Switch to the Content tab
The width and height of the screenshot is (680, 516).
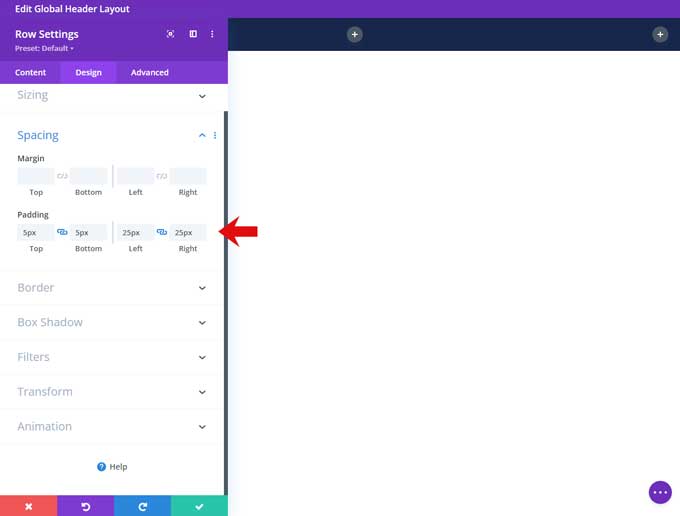30,72
